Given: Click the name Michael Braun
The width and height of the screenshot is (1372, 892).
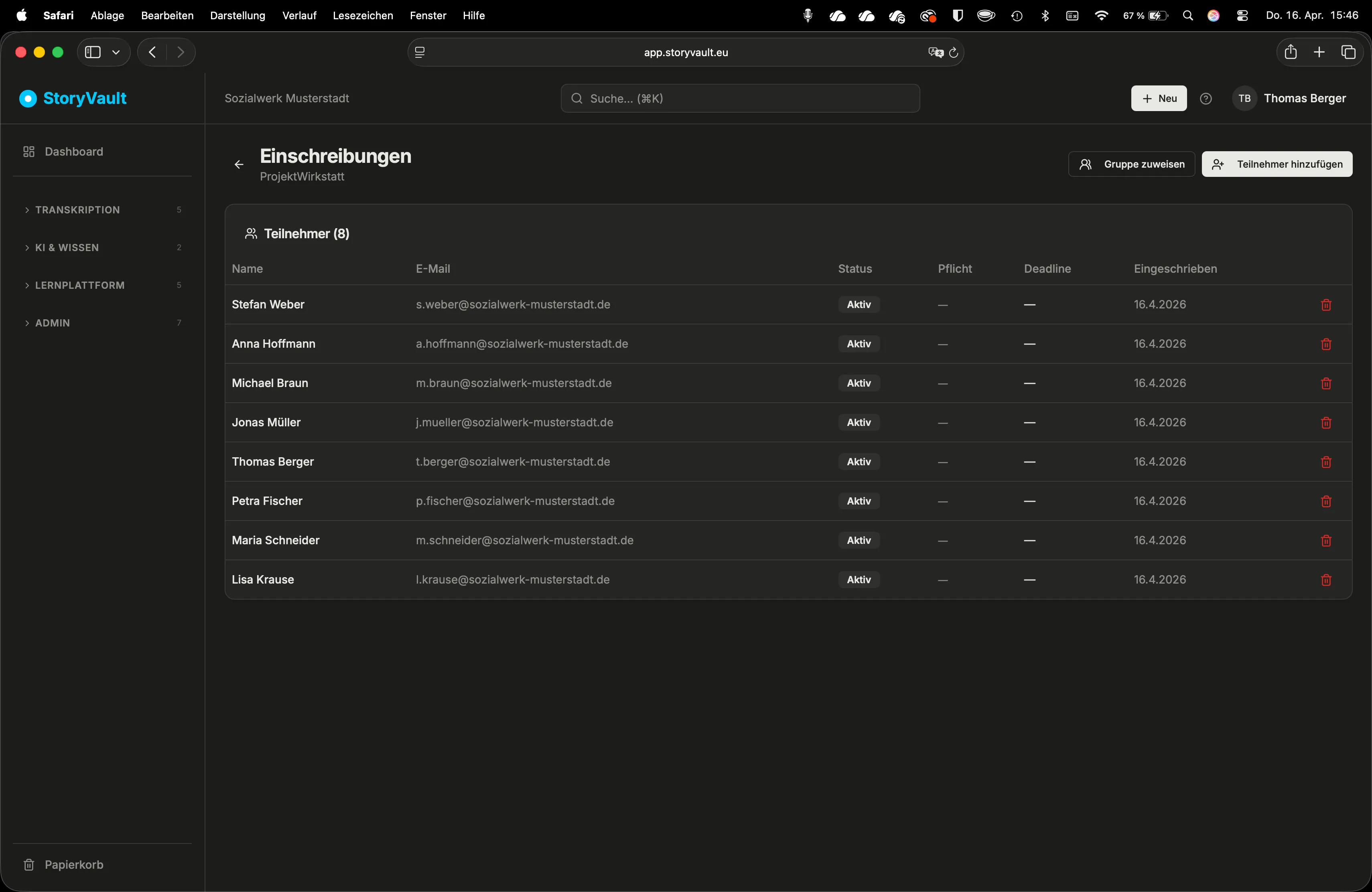Looking at the screenshot, I should pyautogui.click(x=270, y=383).
